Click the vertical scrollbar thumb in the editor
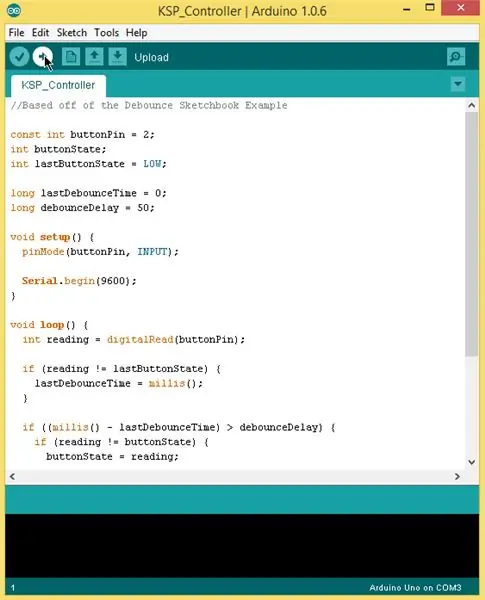This screenshot has width=485, height=600. (472, 234)
